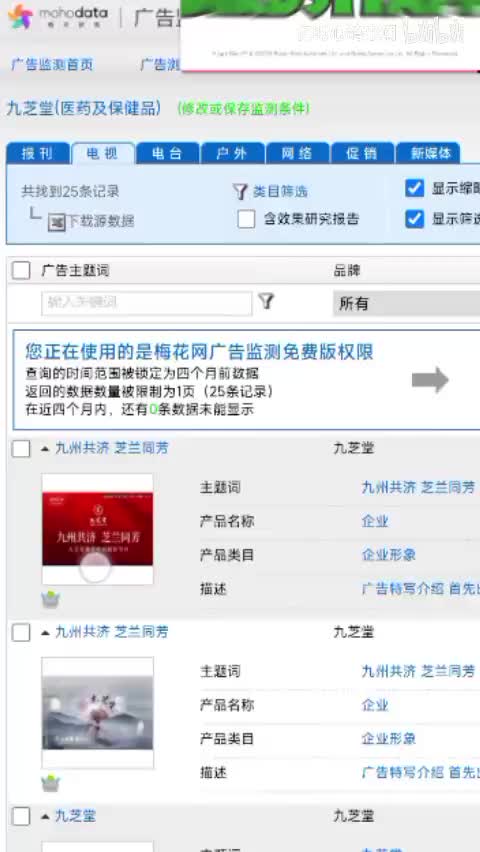
Task: Check the first 九州共济 芝兰同芳 record checkbox
Action: (x=21, y=449)
